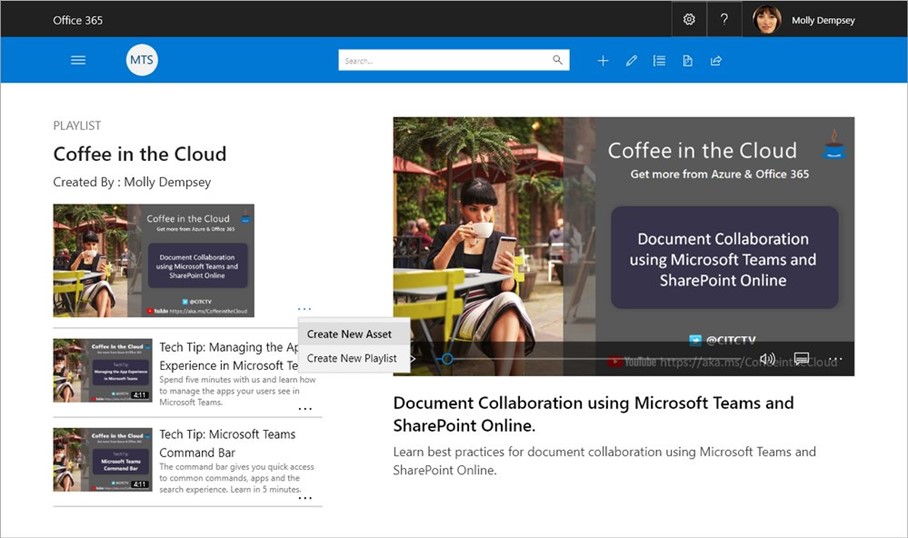The width and height of the screenshot is (908, 538).
Task: Click the plus add icon in toolbar
Action: click(x=603, y=60)
